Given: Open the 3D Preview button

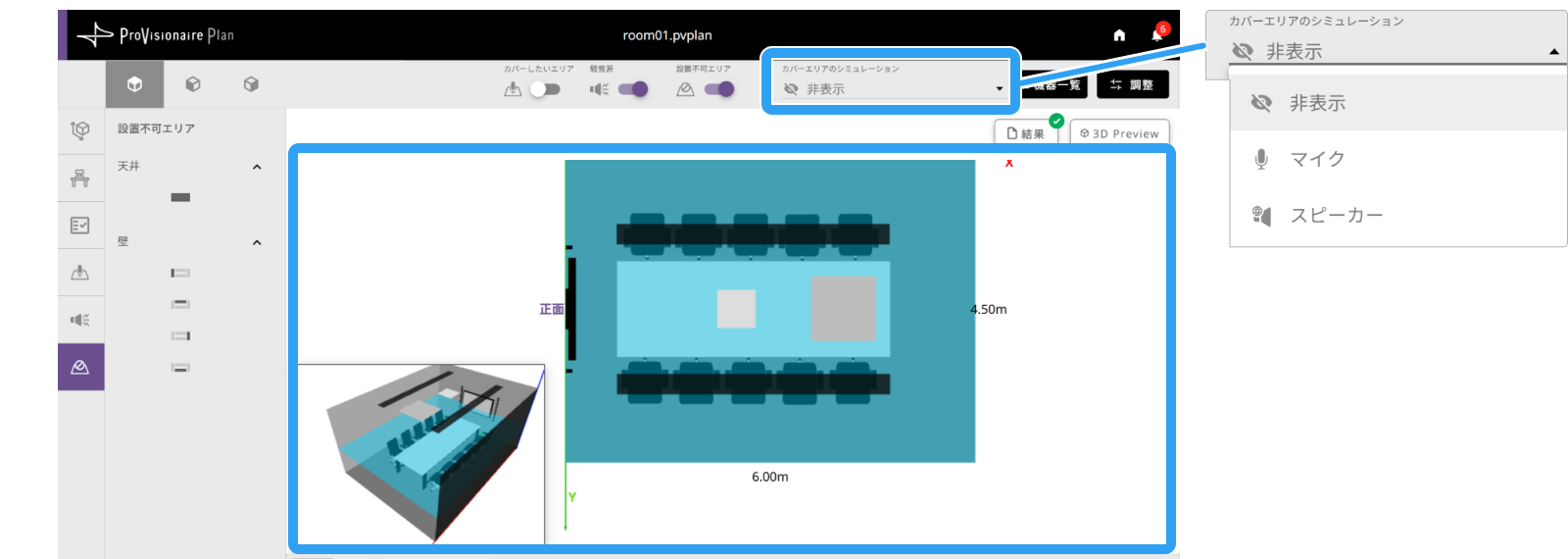Looking at the screenshot, I should tap(1119, 133).
